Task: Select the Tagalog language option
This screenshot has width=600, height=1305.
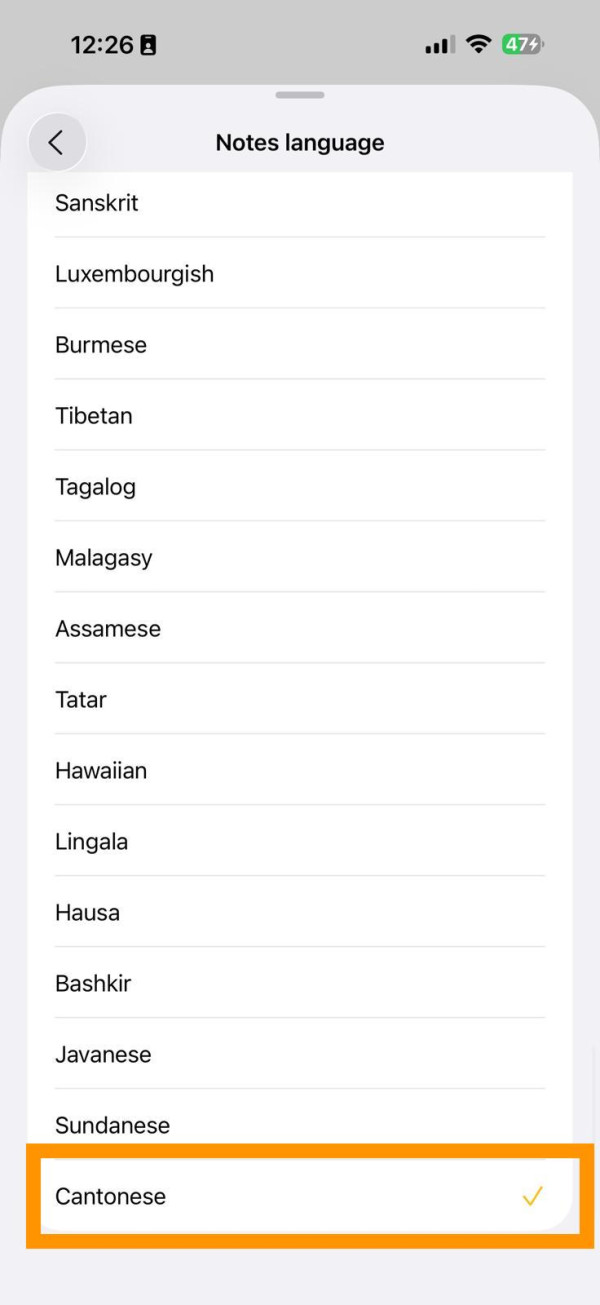Action: tap(300, 487)
